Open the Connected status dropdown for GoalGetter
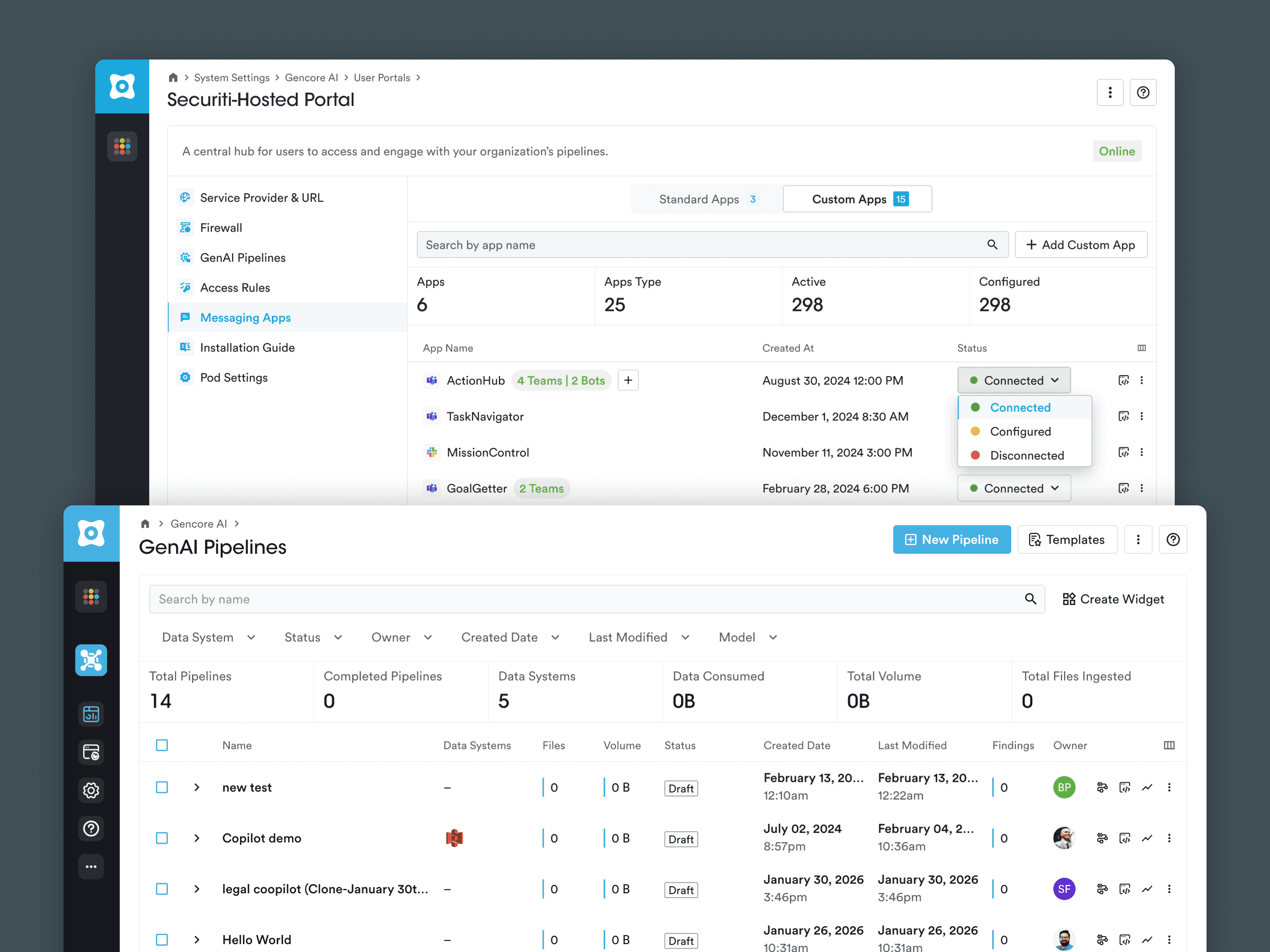This screenshot has height=952, width=1270. (1014, 488)
